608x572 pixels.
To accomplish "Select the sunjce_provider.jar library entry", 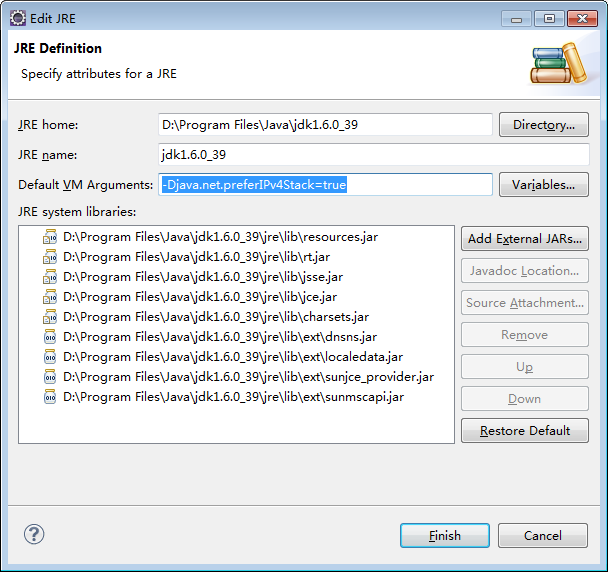I will pos(248,377).
